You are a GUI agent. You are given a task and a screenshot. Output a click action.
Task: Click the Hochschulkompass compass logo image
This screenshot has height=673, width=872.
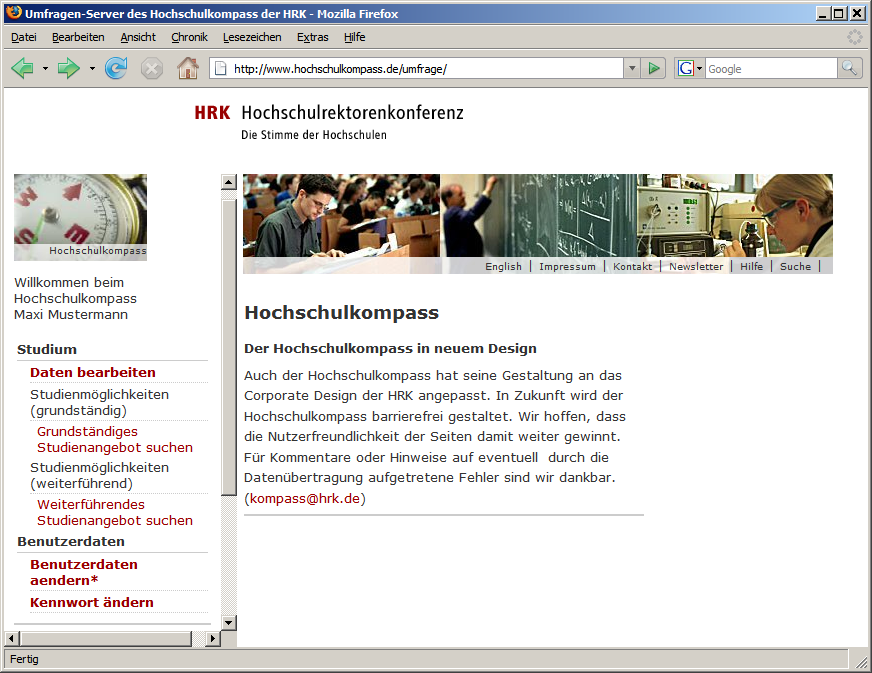(80, 217)
